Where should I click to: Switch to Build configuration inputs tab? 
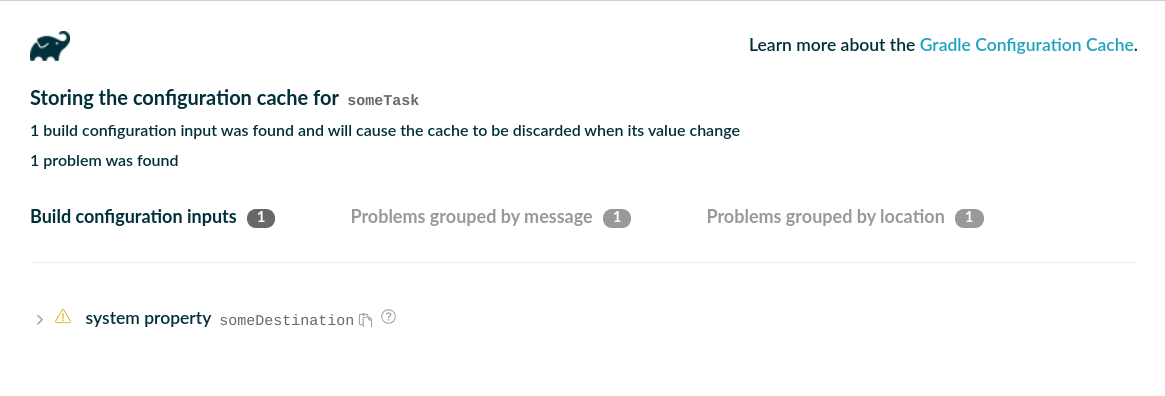tap(133, 217)
